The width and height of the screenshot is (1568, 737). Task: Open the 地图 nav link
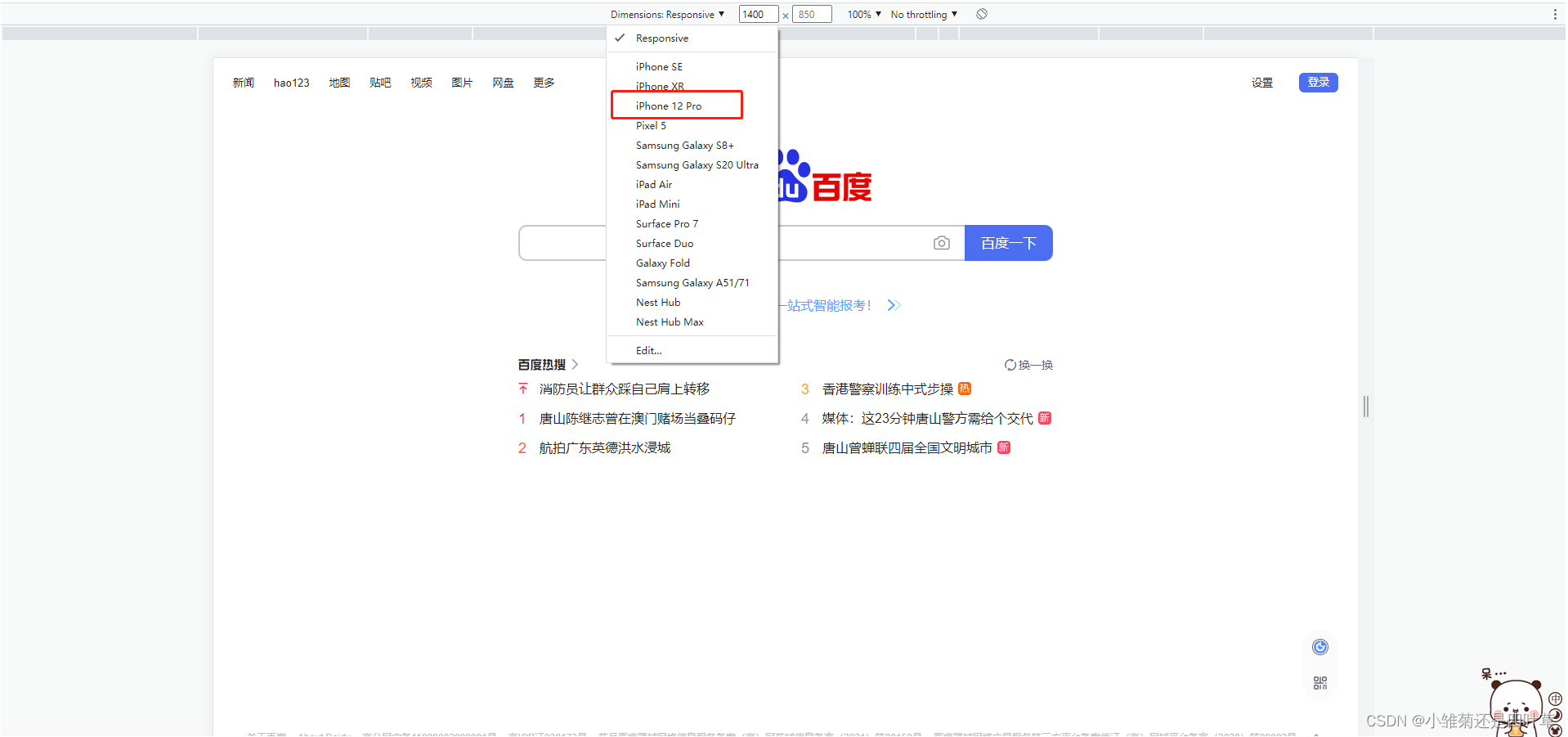339,83
